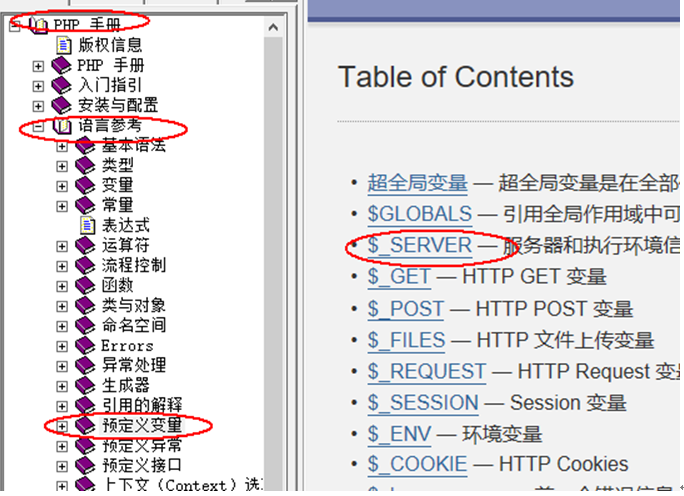Expand the 命名空间 tree node

click(x=62, y=327)
